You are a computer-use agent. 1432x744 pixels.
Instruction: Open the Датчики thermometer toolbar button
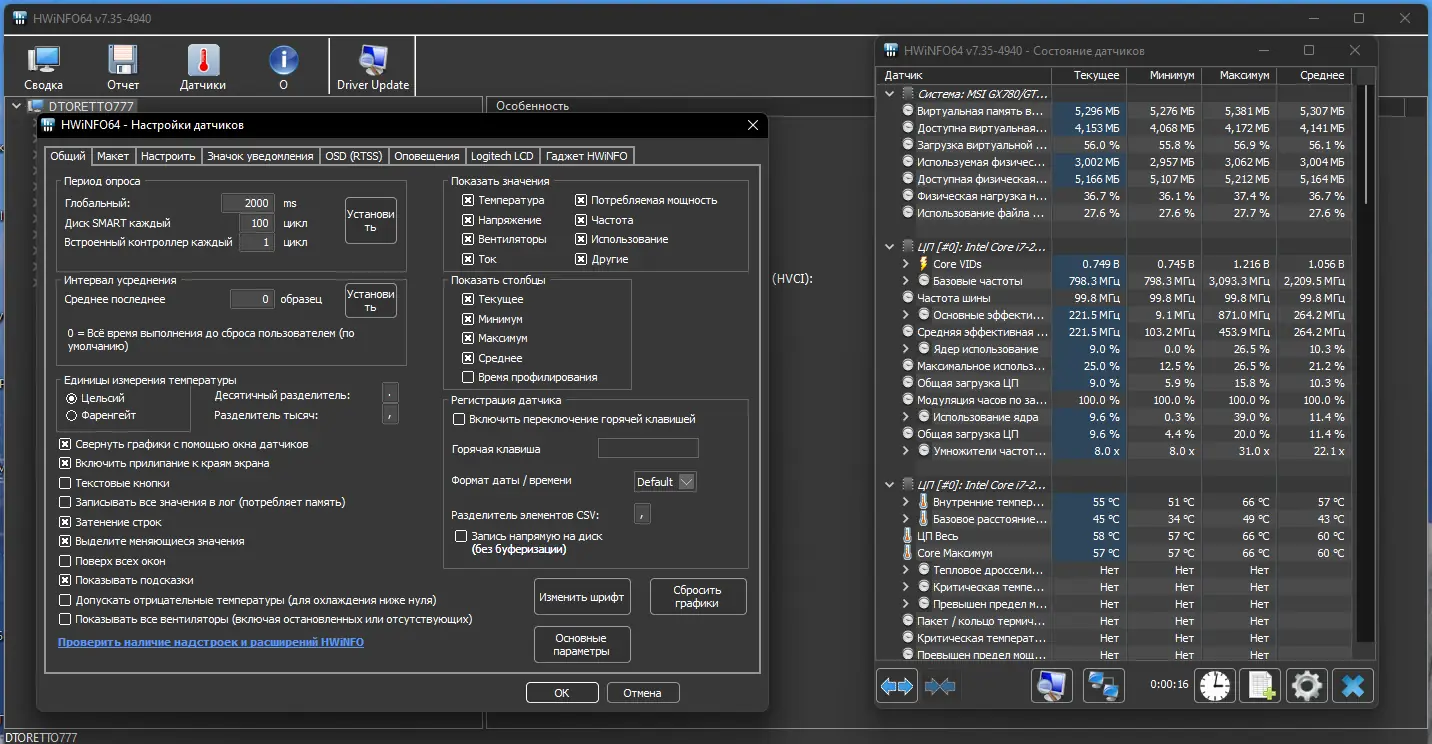pyautogui.click(x=203, y=67)
